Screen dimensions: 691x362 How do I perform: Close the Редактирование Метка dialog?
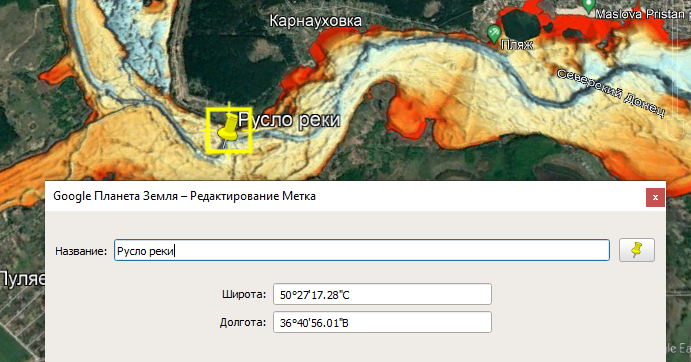[655, 197]
